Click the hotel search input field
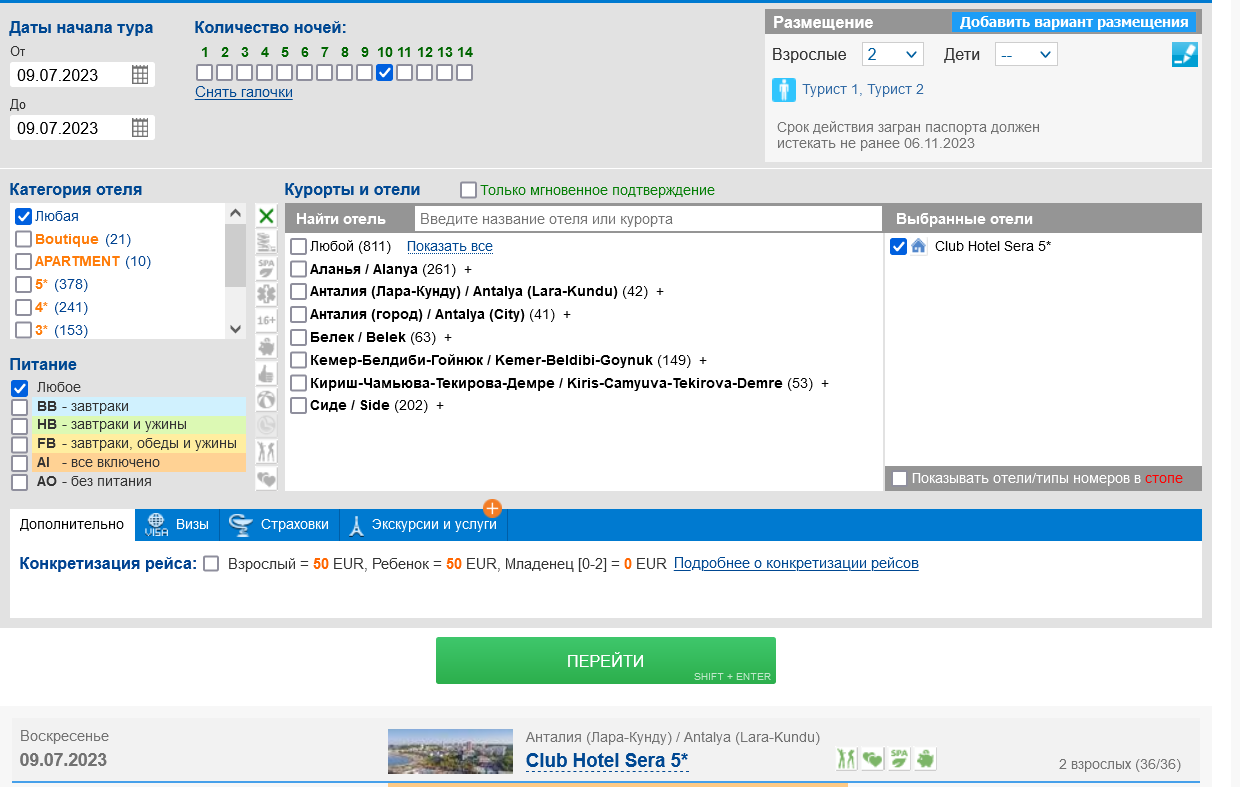The image size is (1240, 787). [647, 219]
